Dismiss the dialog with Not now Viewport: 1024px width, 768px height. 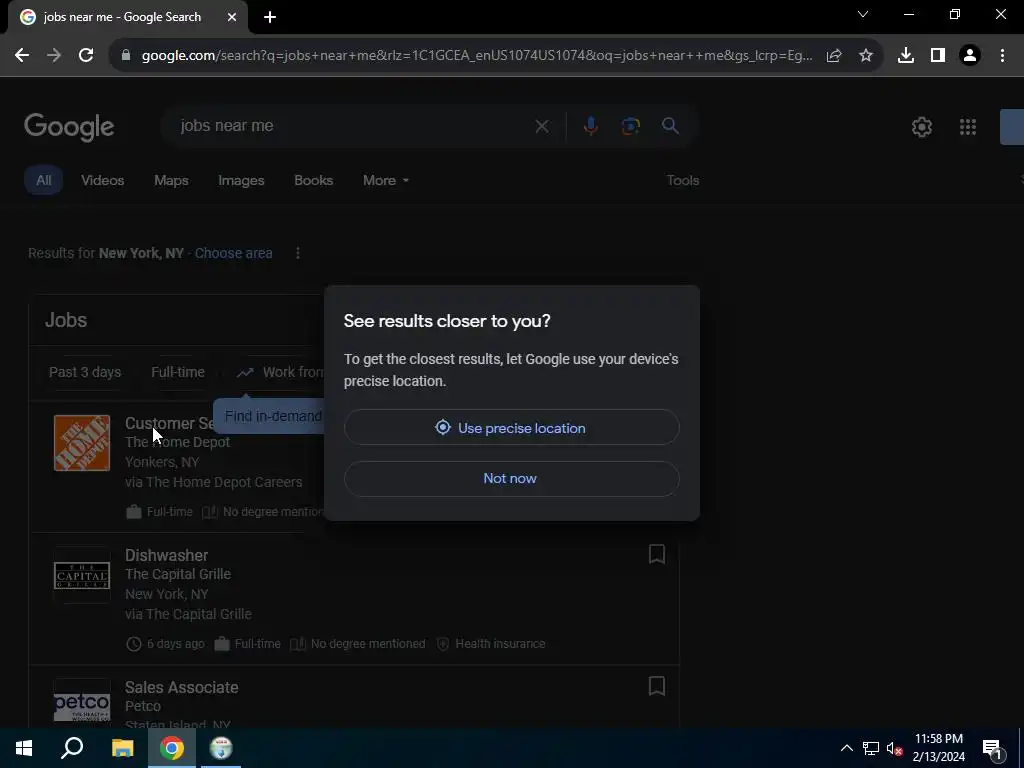click(x=511, y=479)
